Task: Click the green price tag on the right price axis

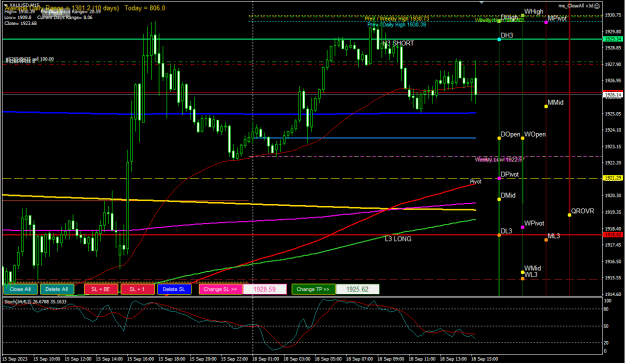Action: tap(613, 39)
